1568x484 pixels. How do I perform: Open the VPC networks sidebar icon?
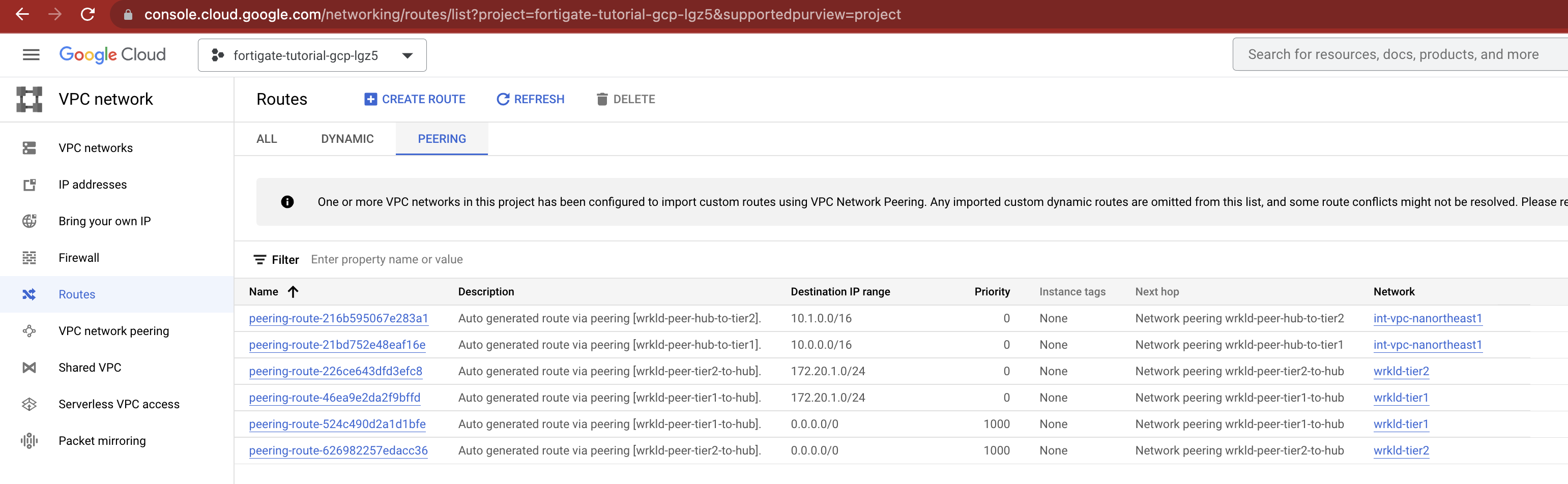pos(29,148)
